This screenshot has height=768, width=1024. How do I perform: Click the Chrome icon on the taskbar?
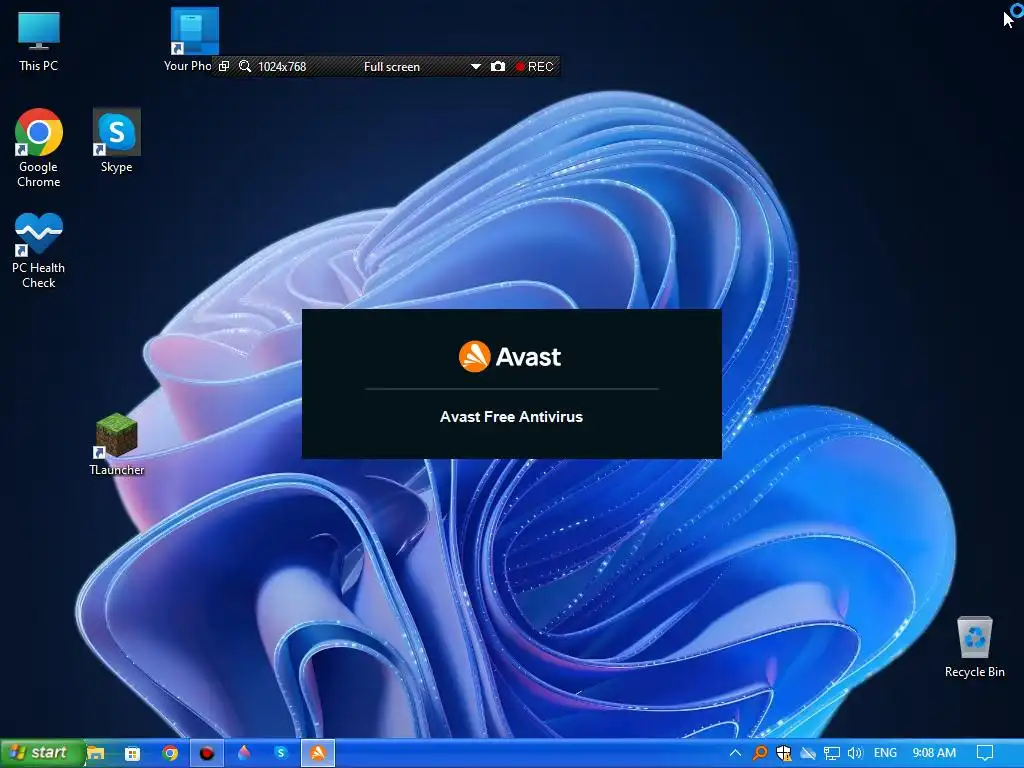click(170, 754)
